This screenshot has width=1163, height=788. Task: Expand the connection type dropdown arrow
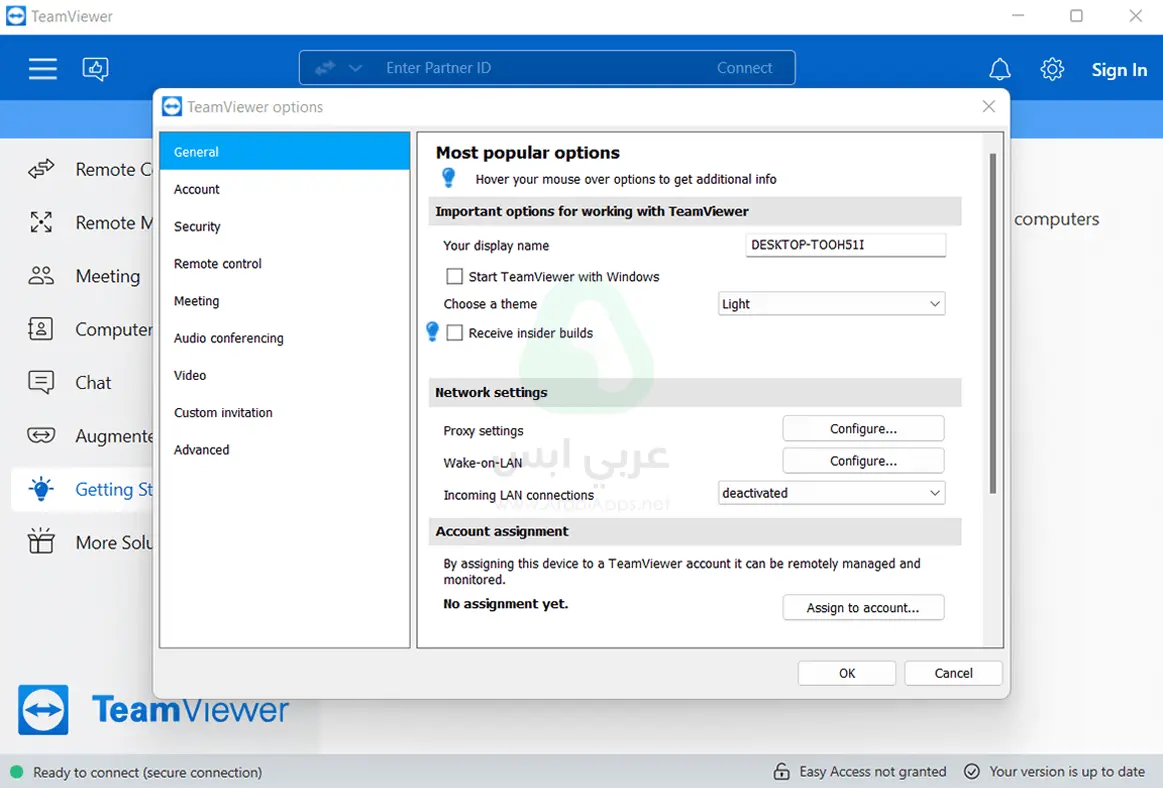pos(355,68)
